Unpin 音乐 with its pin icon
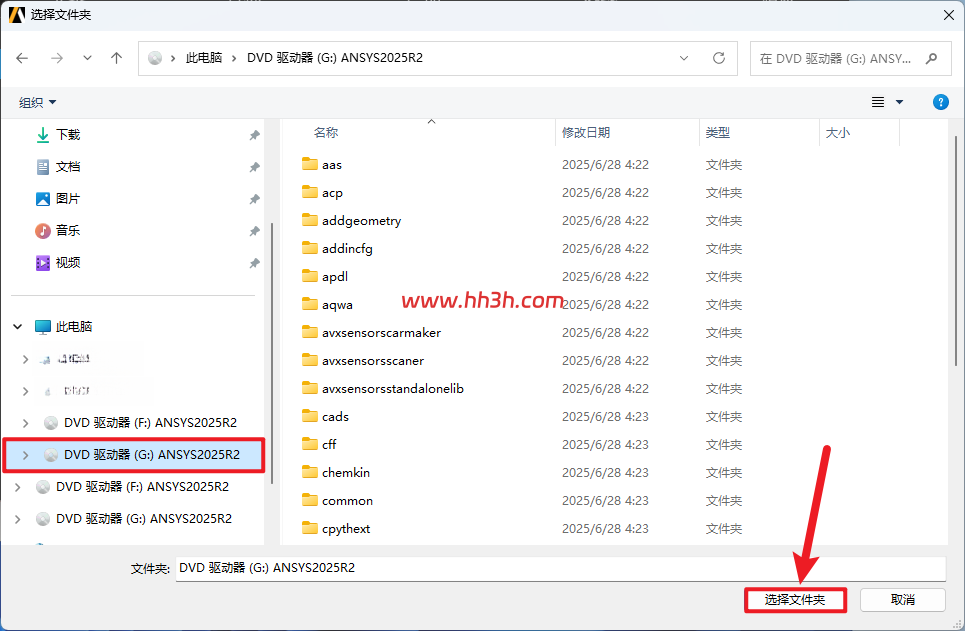 [x=254, y=231]
